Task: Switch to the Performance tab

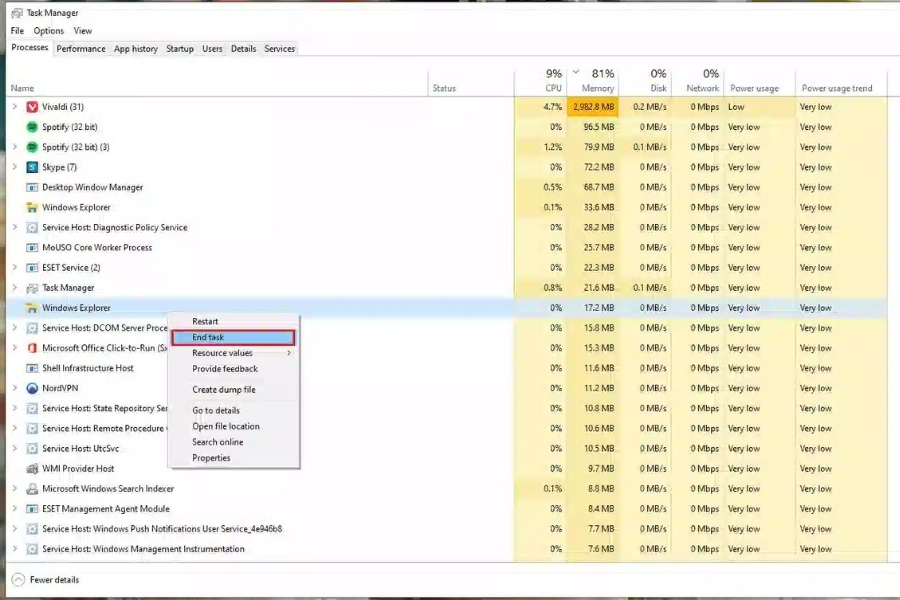Action: click(81, 48)
